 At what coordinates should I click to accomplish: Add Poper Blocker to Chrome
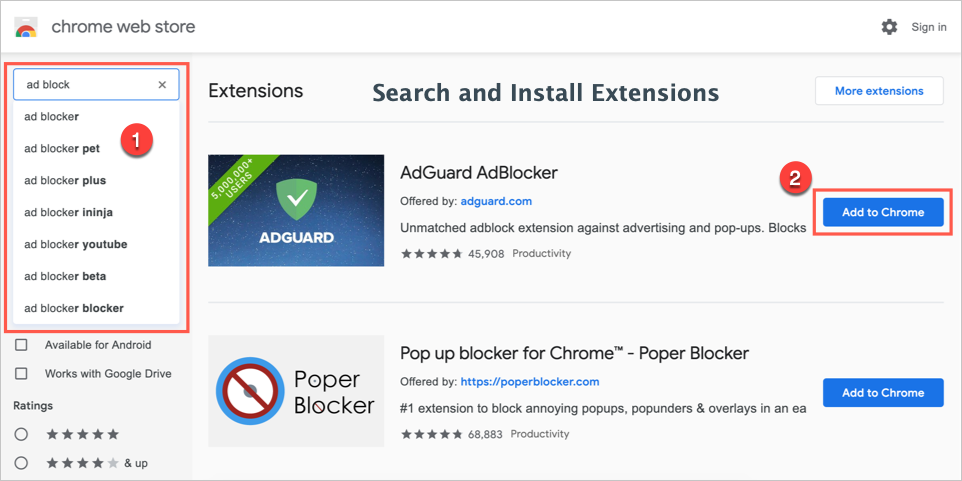pyautogui.click(x=882, y=393)
